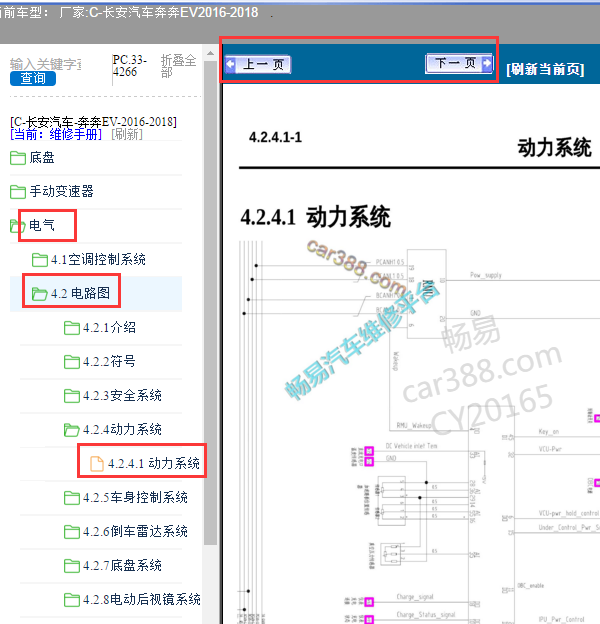Select the 底盘 tree item label
The width and height of the screenshot is (600, 624).
pos(42,158)
